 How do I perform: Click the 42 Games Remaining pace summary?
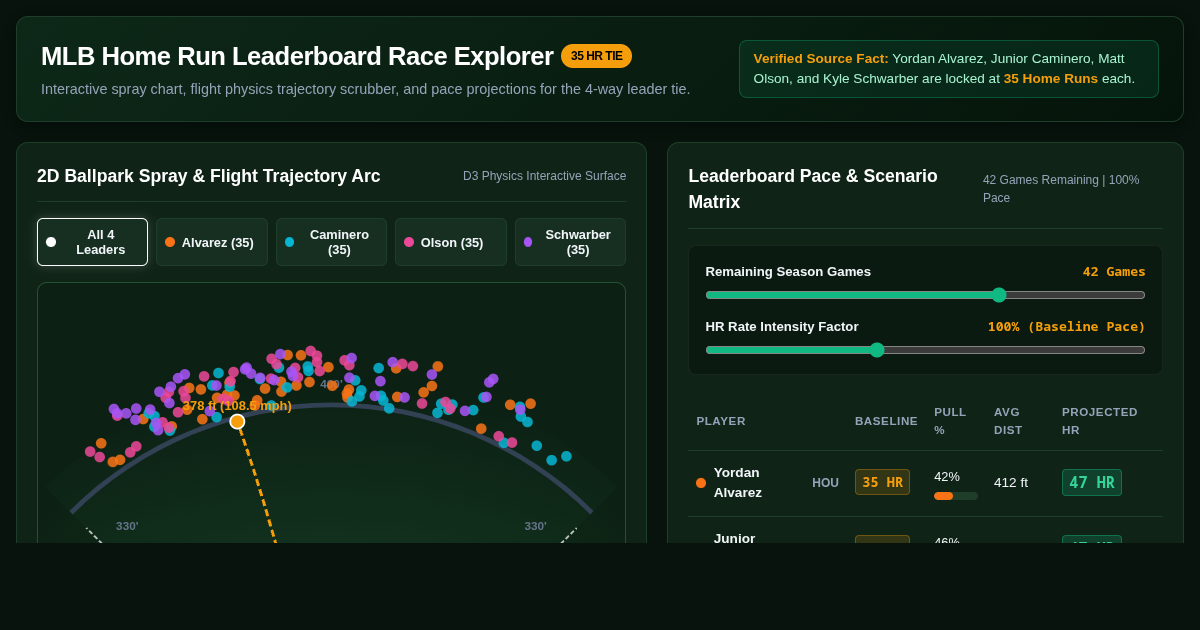click(1061, 189)
